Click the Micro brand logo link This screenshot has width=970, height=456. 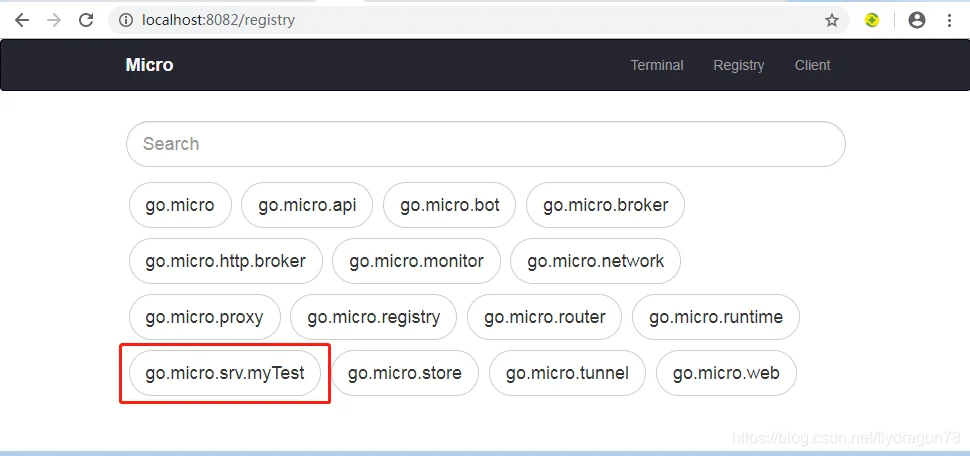pyautogui.click(x=149, y=65)
